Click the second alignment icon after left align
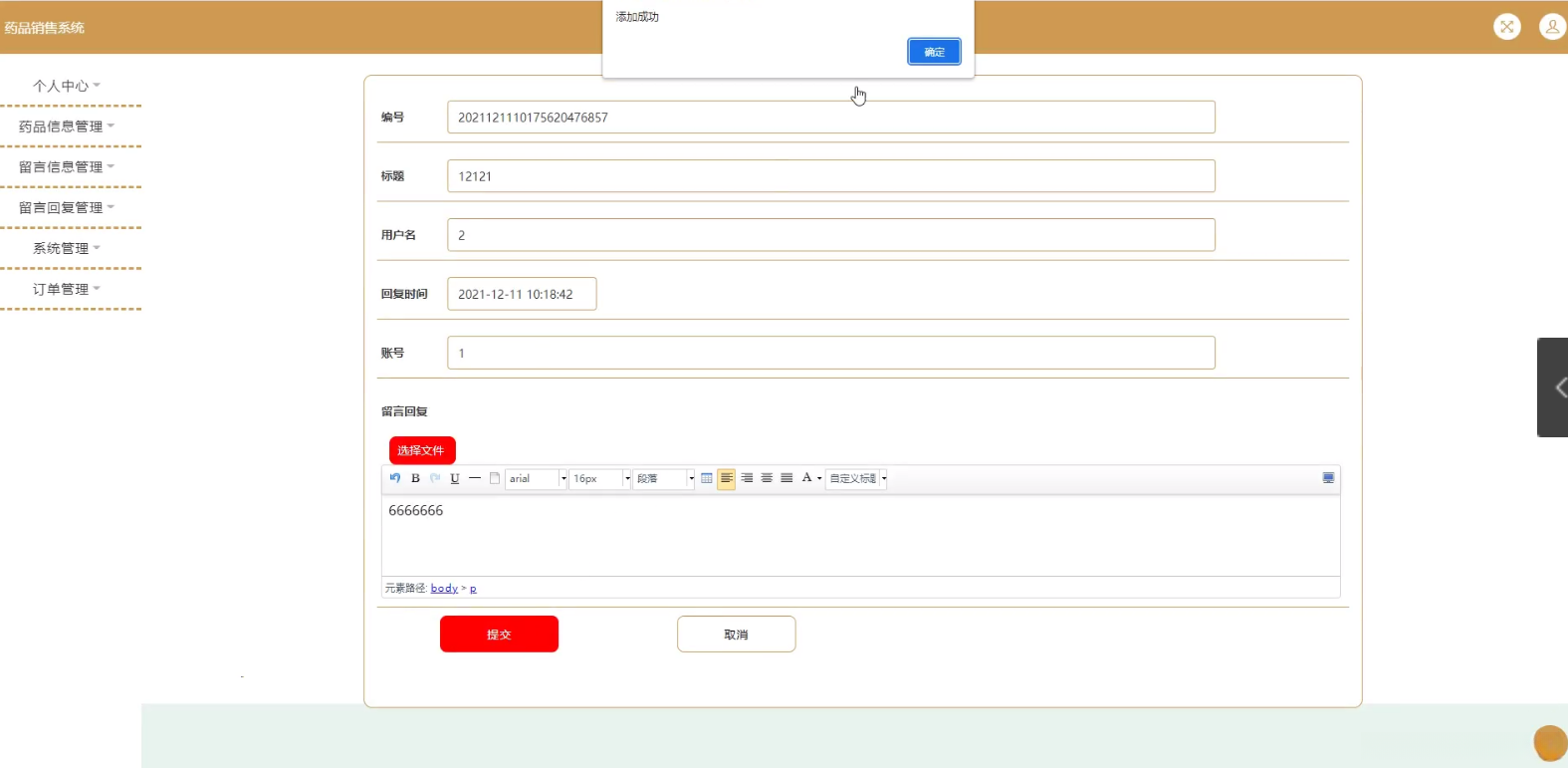1568x768 pixels. point(747,478)
